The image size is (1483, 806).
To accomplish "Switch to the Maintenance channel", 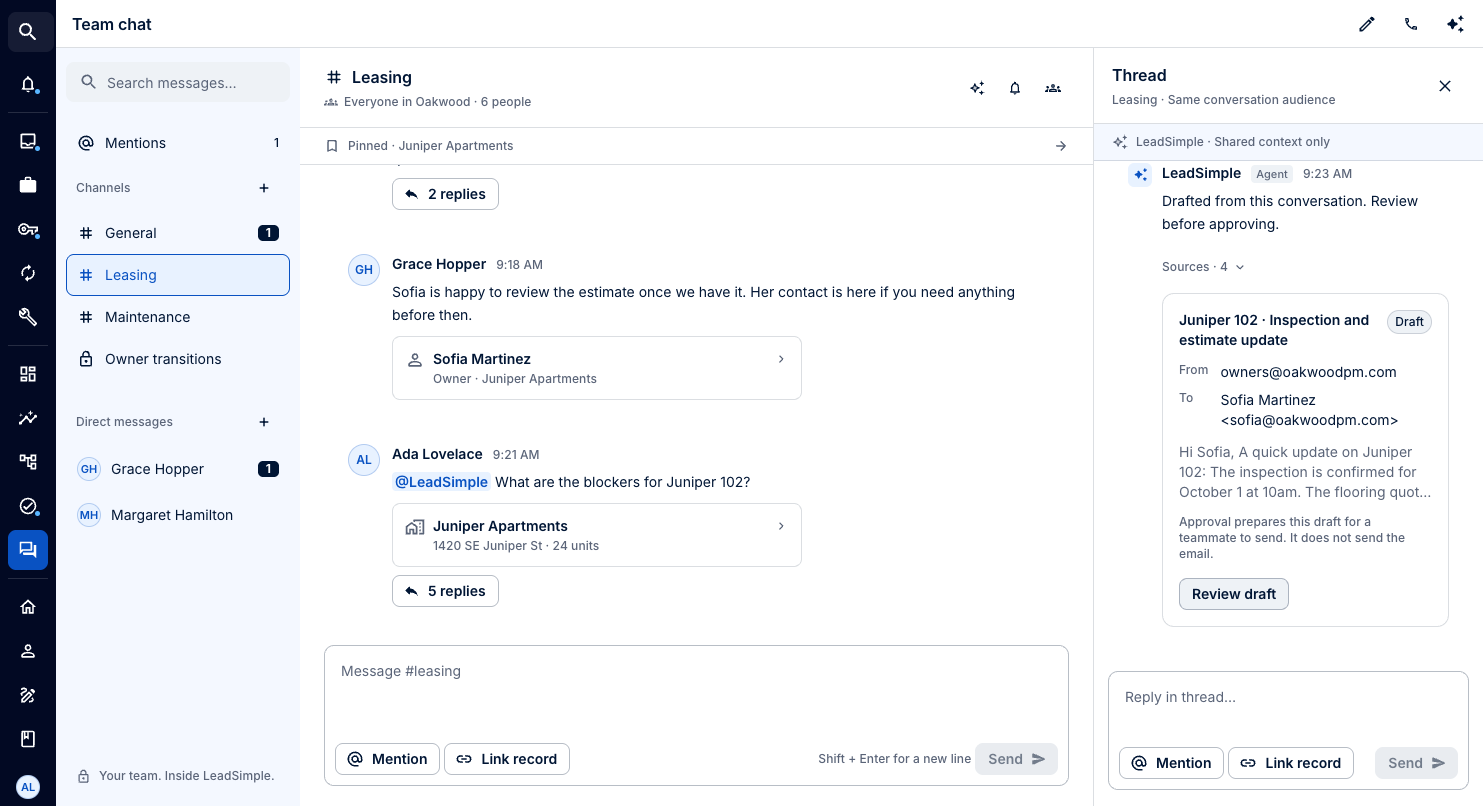I will click(x=178, y=317).
